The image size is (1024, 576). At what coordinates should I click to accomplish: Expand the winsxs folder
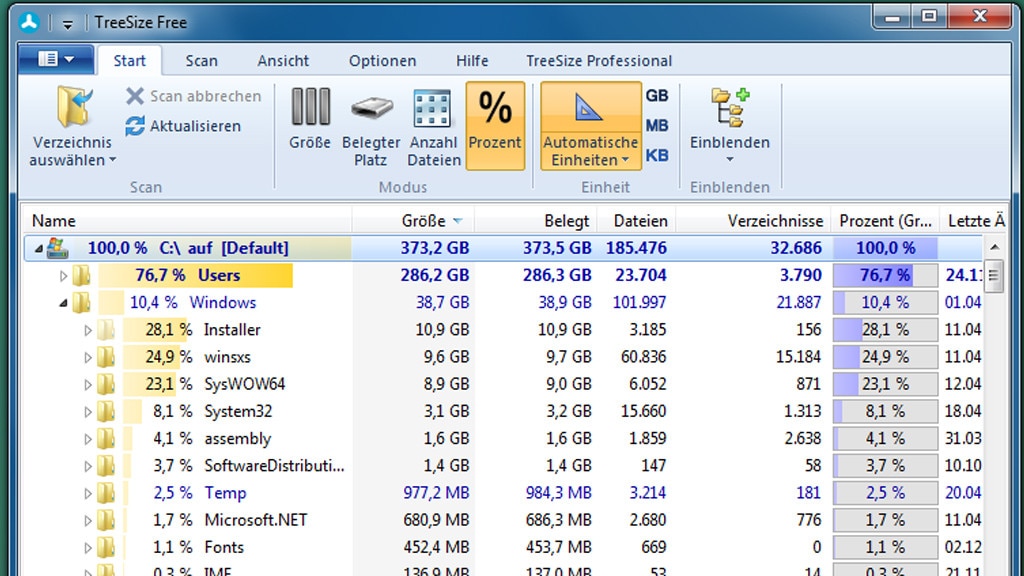pos(88,358)
